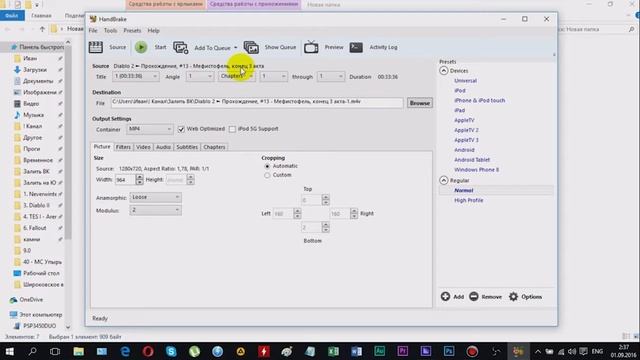
Task: Select the High Profile preset
Action: tap(469, 200)
